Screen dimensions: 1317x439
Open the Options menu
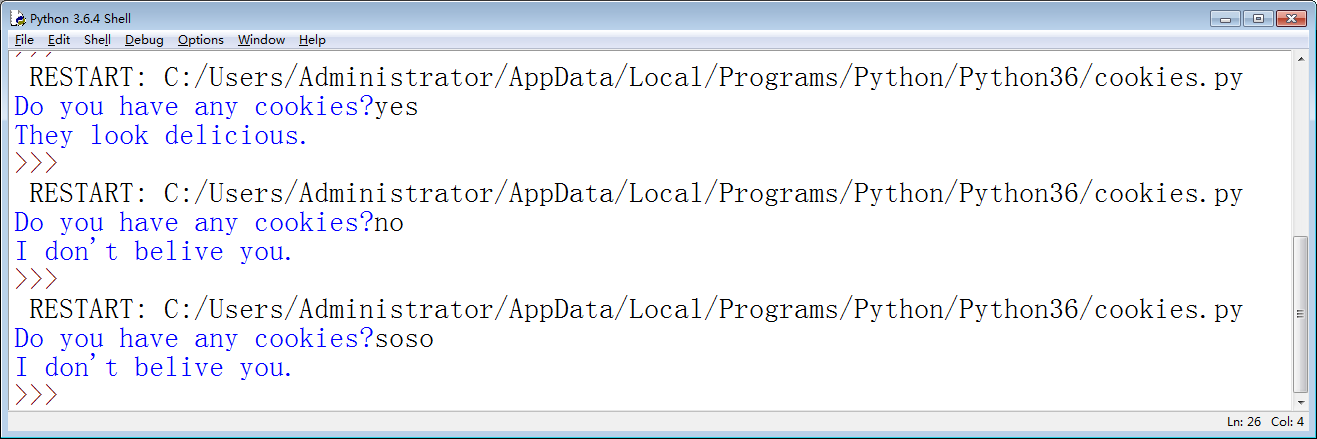pyautogui.click(x=201, y=40)
